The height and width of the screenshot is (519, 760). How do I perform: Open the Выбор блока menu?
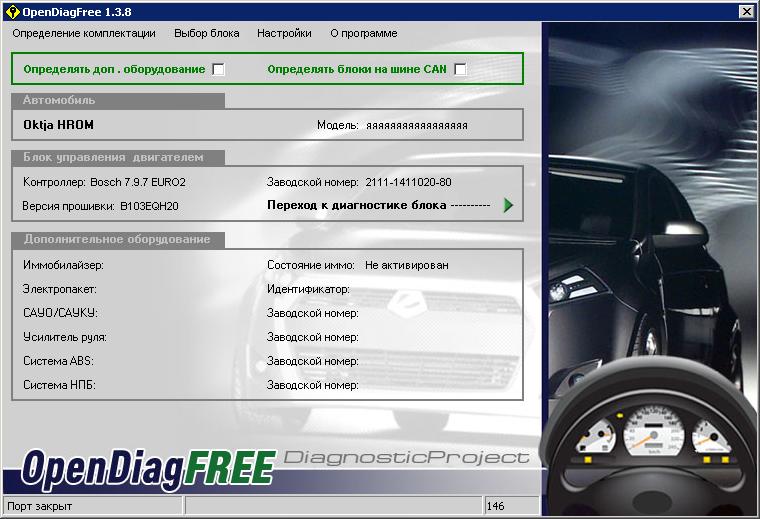pyautogui.click(x=206, y=33)
